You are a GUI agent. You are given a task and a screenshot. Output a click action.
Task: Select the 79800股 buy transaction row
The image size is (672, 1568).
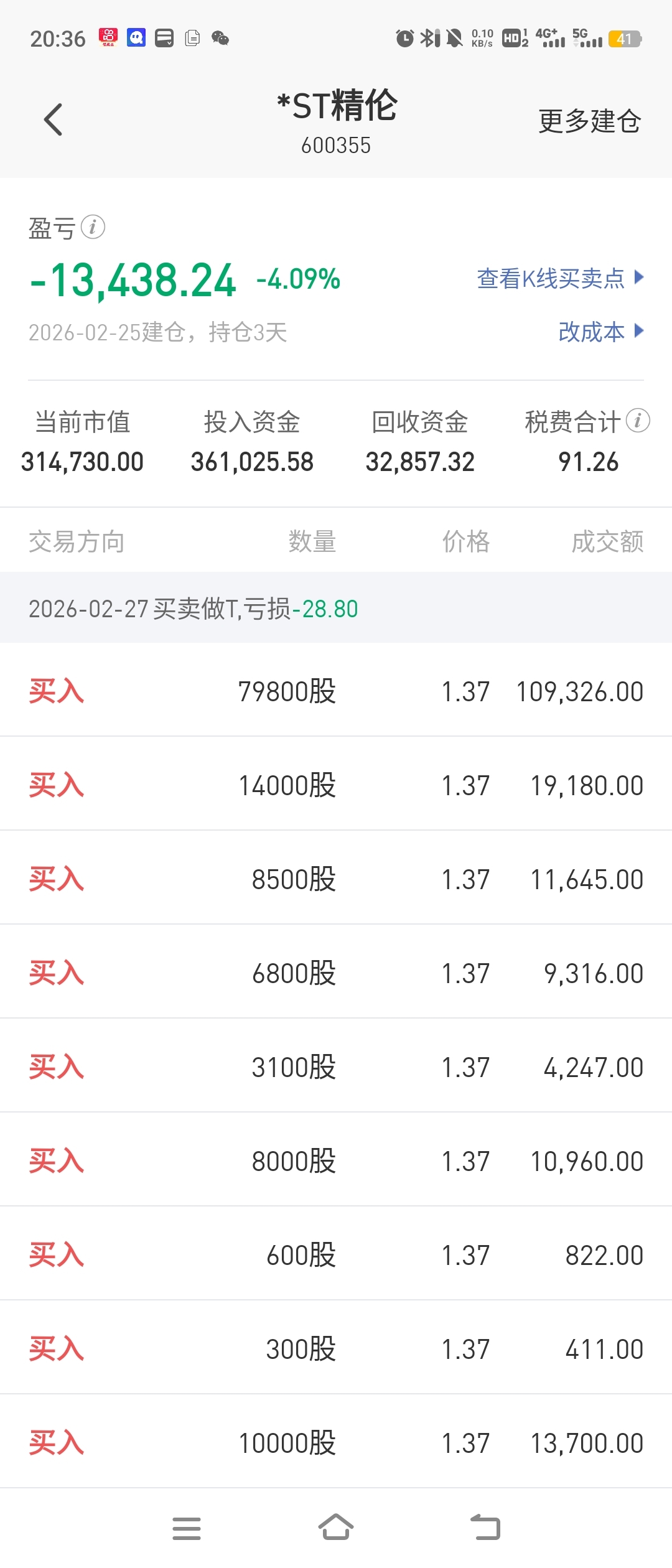coord(336,691)
